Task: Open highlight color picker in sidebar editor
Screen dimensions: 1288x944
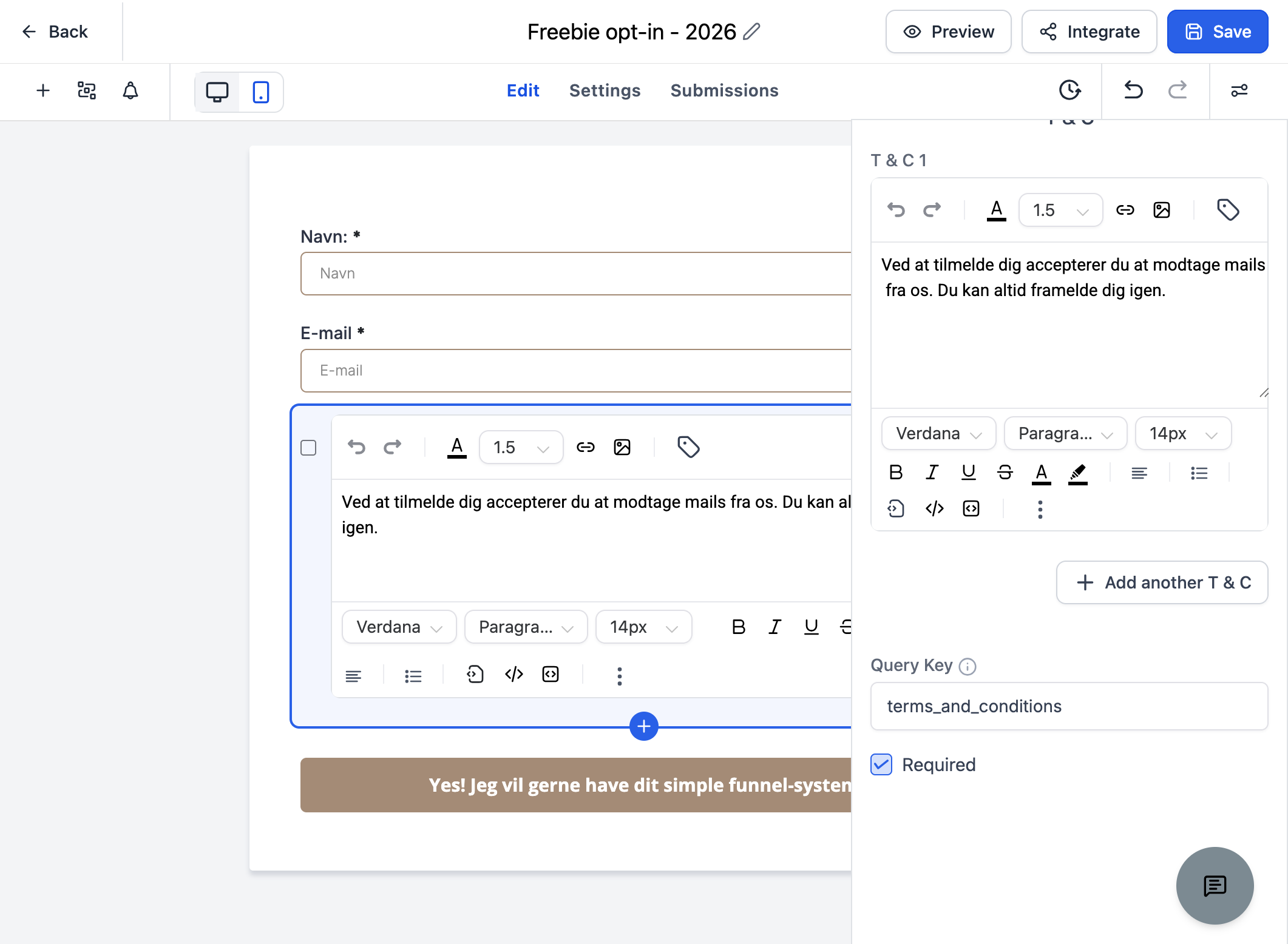Action: point(1077,473)
